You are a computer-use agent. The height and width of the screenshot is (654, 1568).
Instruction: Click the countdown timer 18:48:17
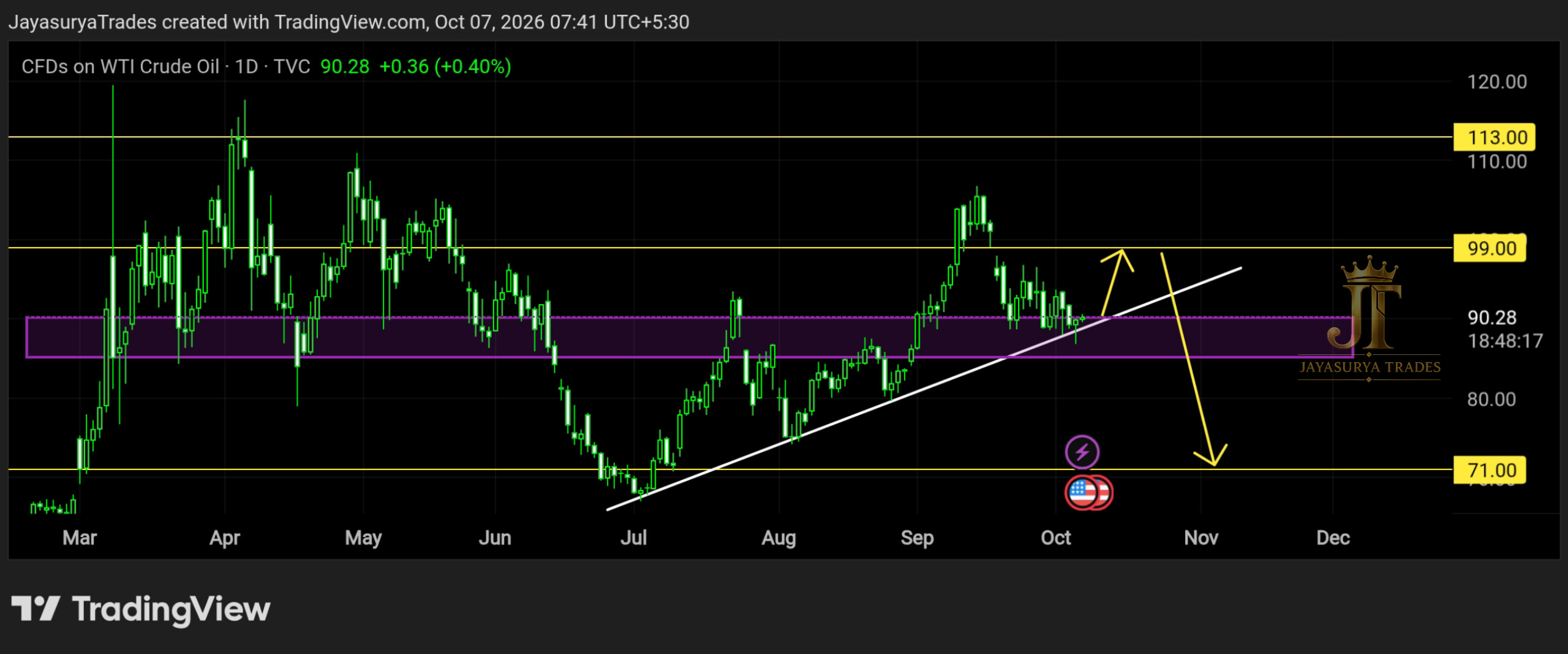(x=1505, y=341)
